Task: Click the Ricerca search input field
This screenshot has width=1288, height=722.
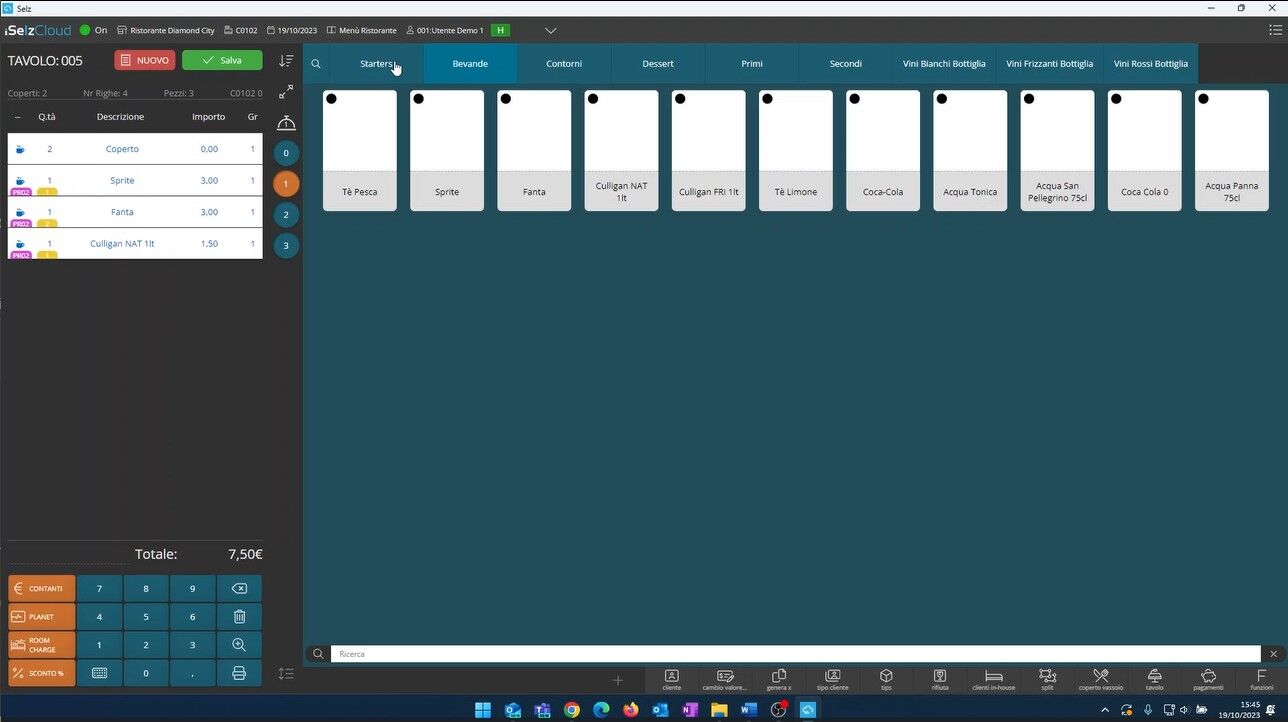Action: (794, 654)
